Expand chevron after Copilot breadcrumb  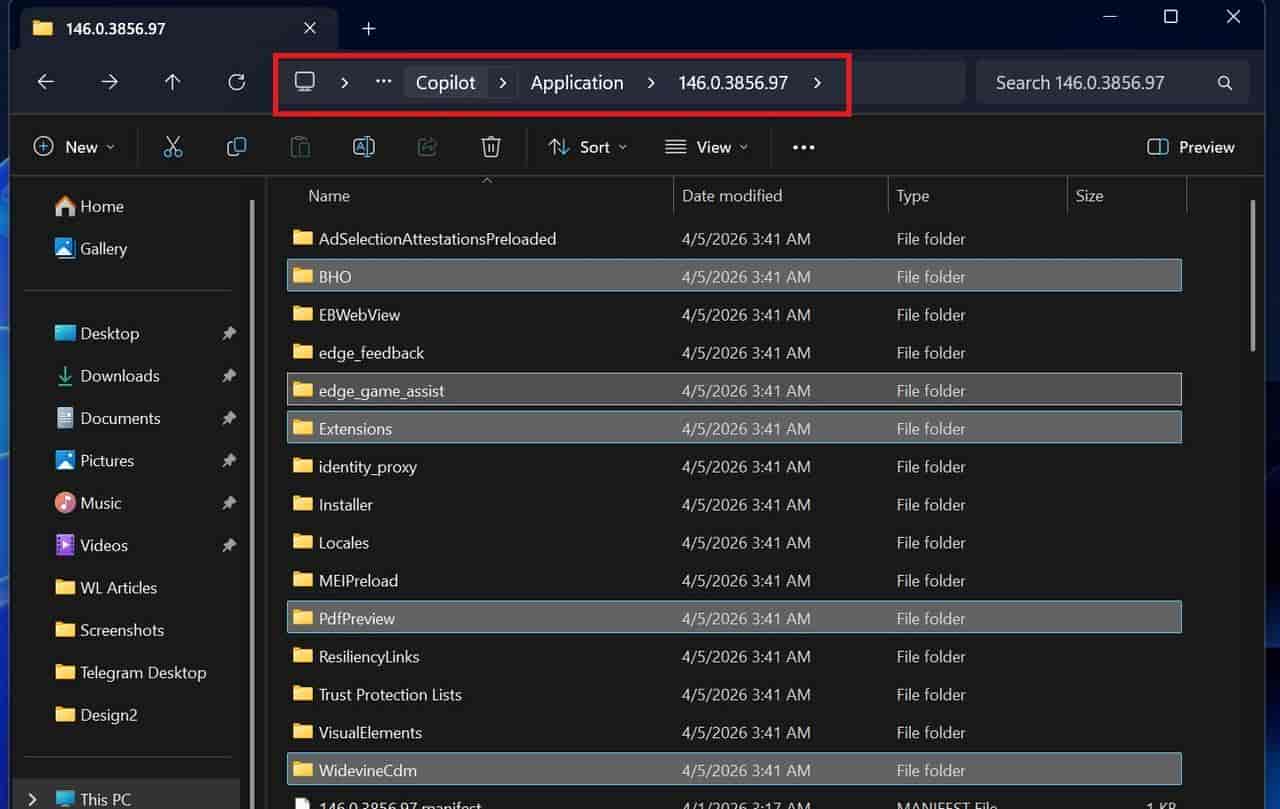(503, 83)
